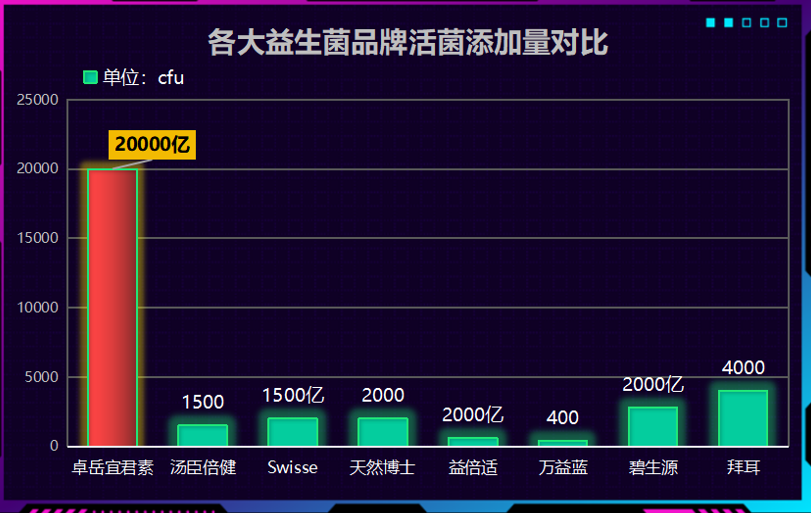Click the chart title 各大益生菌品牌活菌添加量对比
Image resolution: width=811 pixels, height=513 pixels.
407,43
